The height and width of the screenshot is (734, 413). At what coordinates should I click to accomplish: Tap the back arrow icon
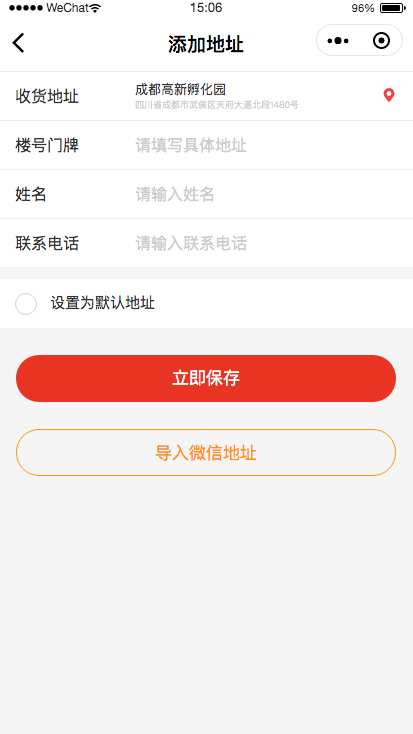18,43
